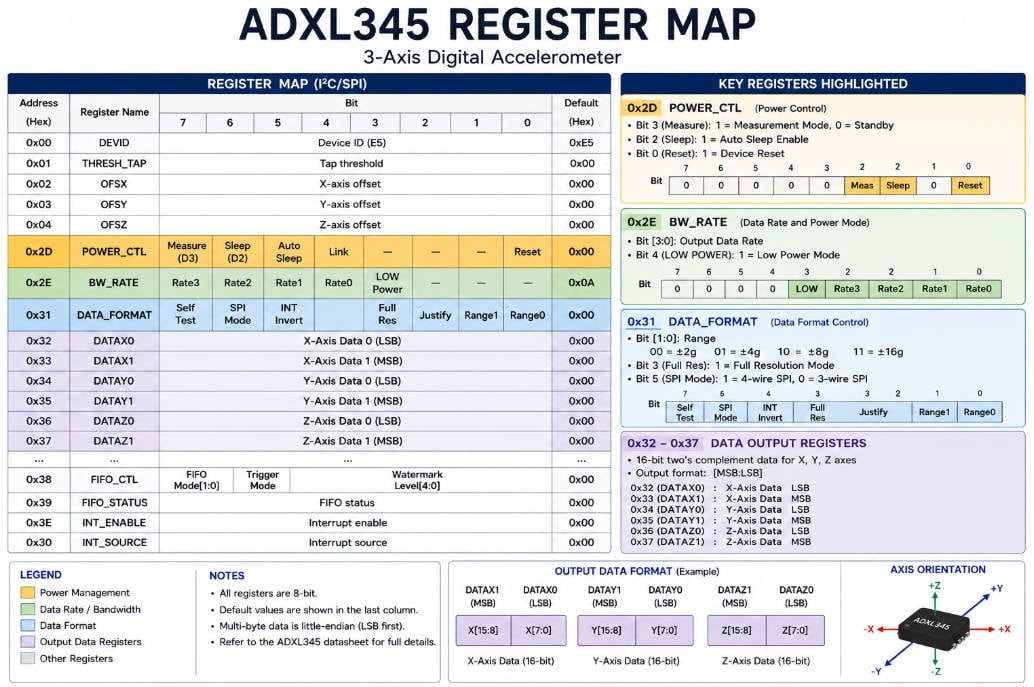Click the X[7:0] data box

[x=538, y=630]
